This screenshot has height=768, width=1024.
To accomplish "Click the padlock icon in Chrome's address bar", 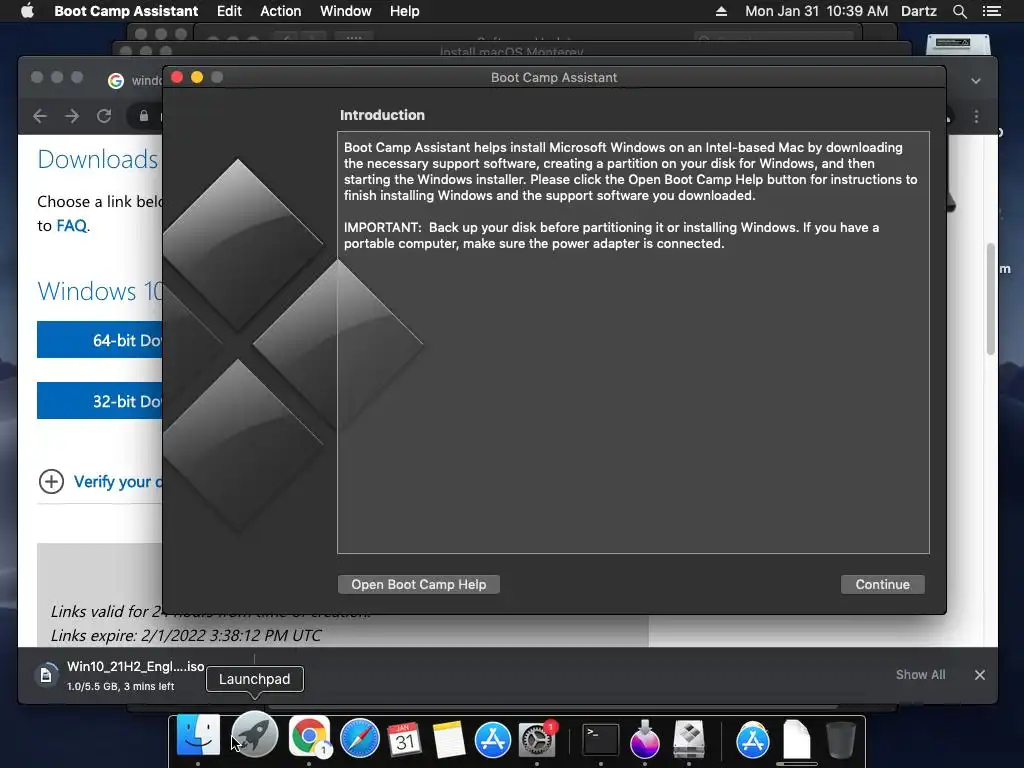I will coord(144,116).
